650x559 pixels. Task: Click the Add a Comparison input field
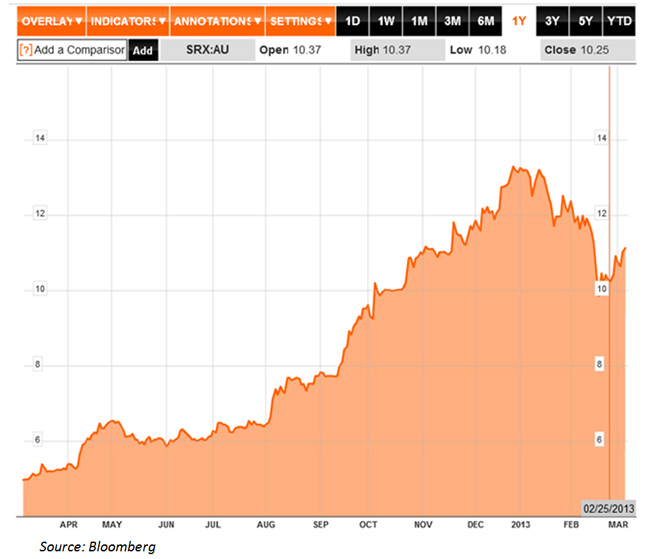(78, 50)
